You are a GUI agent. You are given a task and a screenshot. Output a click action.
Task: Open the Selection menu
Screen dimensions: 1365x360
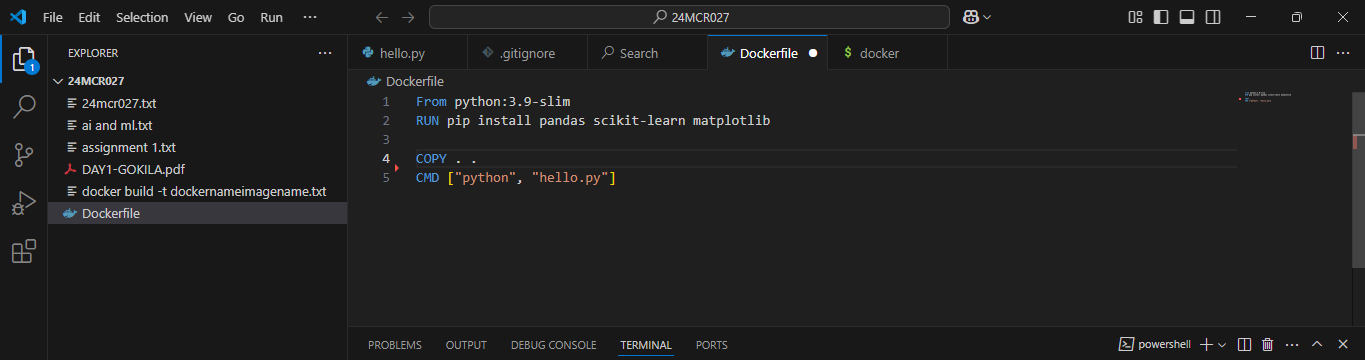[142, 17]
